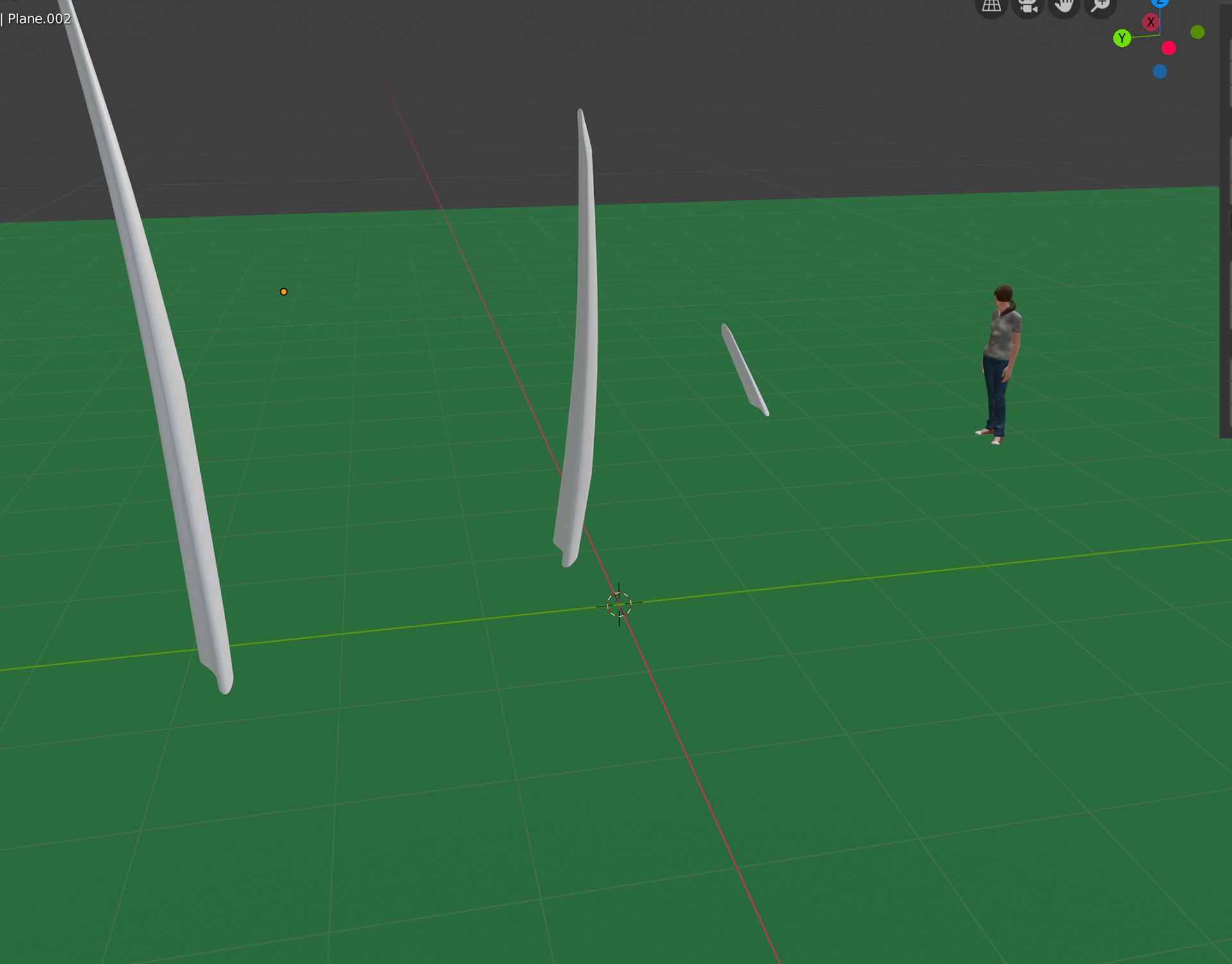The image size is (1232, 964).
Task: Toggle perspective/orthographic view grid icon
Action: click(x=991, y=6)
